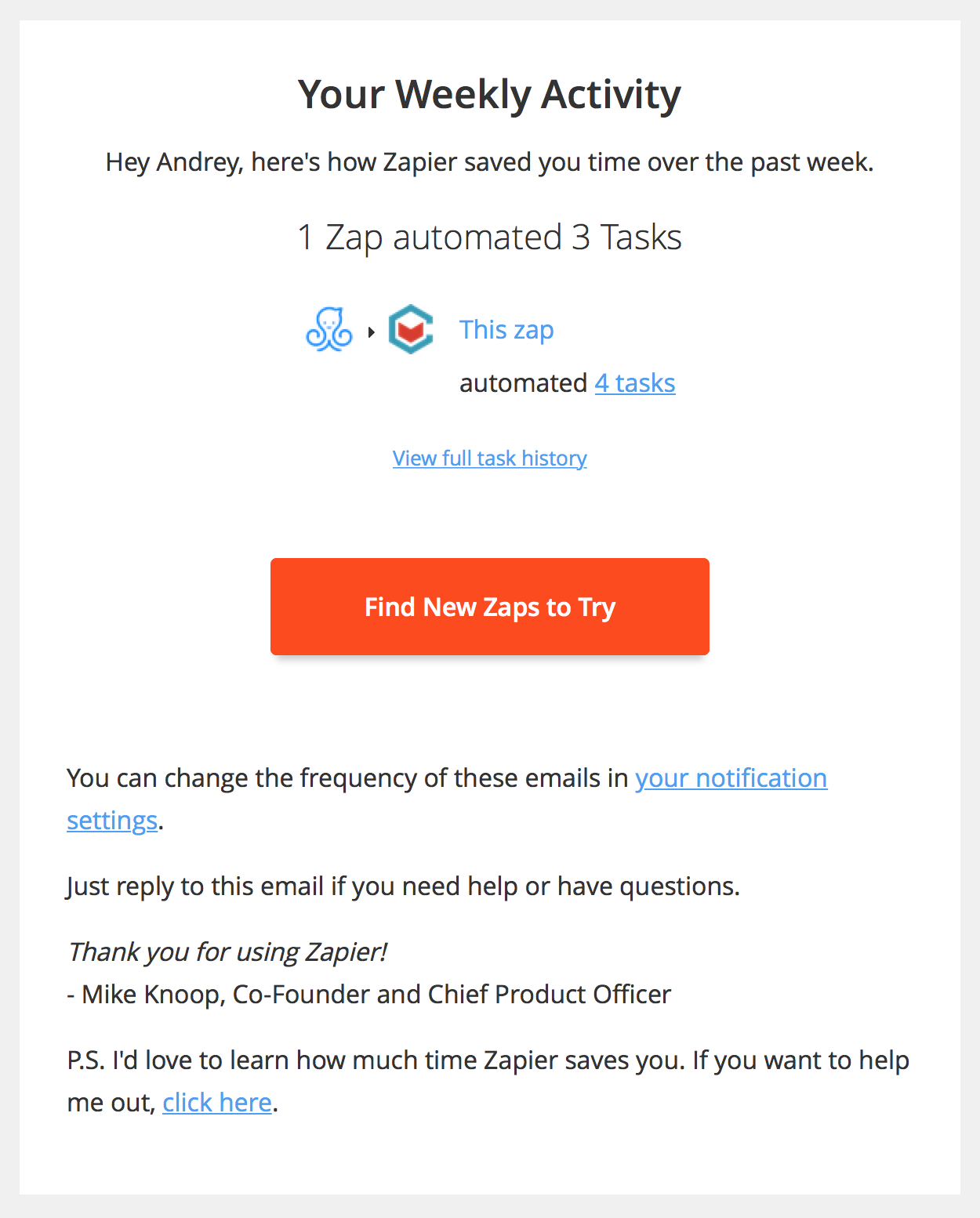This screenshot has width=980, height=1218.
Task: View full task history
Action: click(490, 458)
